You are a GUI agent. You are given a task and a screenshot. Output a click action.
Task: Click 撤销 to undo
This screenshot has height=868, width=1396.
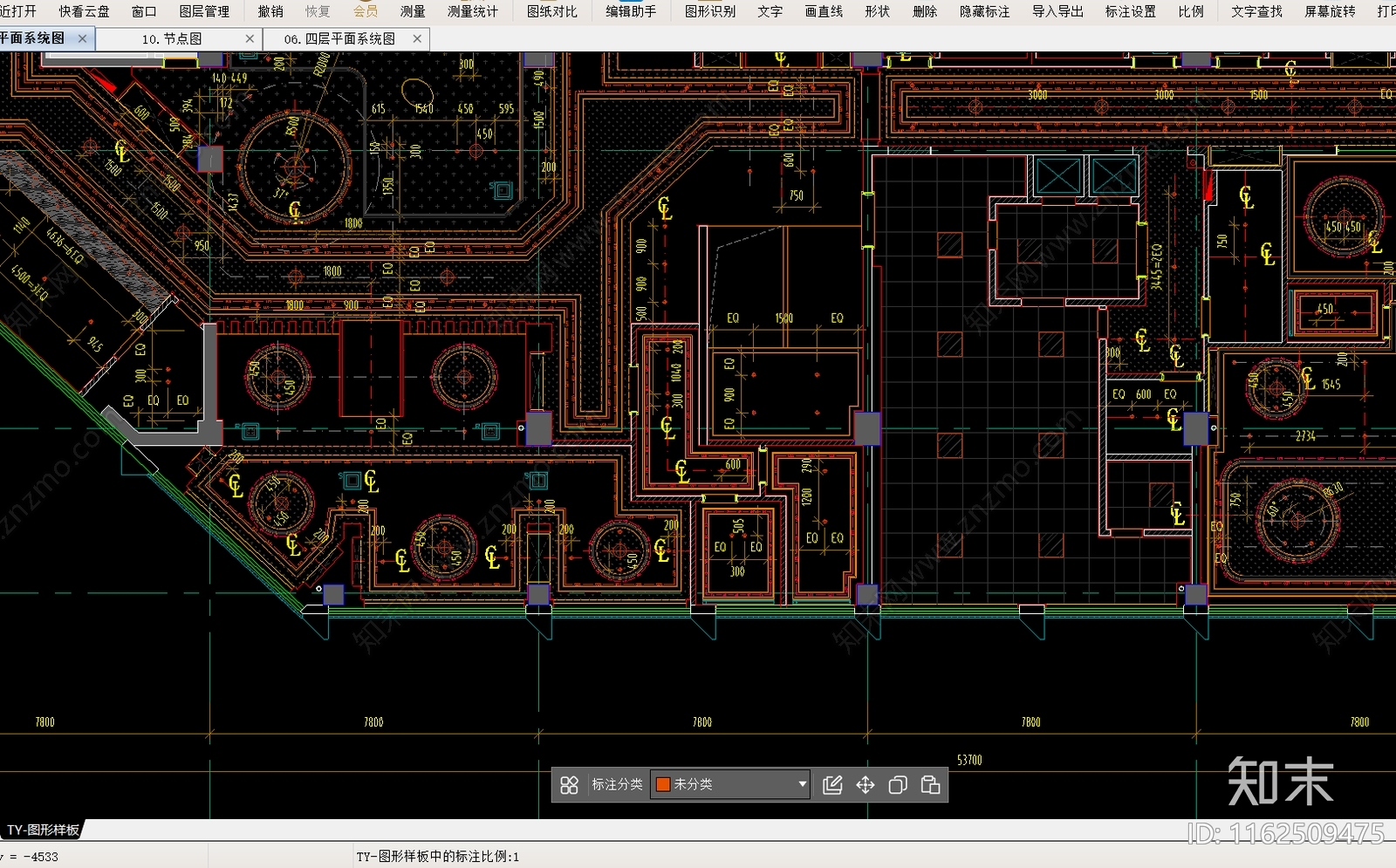click(270, 11)
